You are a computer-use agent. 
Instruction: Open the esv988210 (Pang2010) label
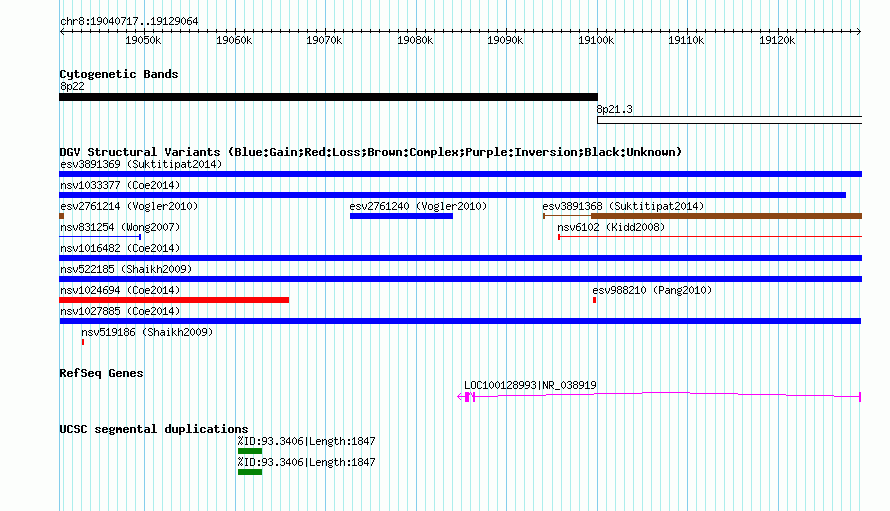tap(652, 290)
